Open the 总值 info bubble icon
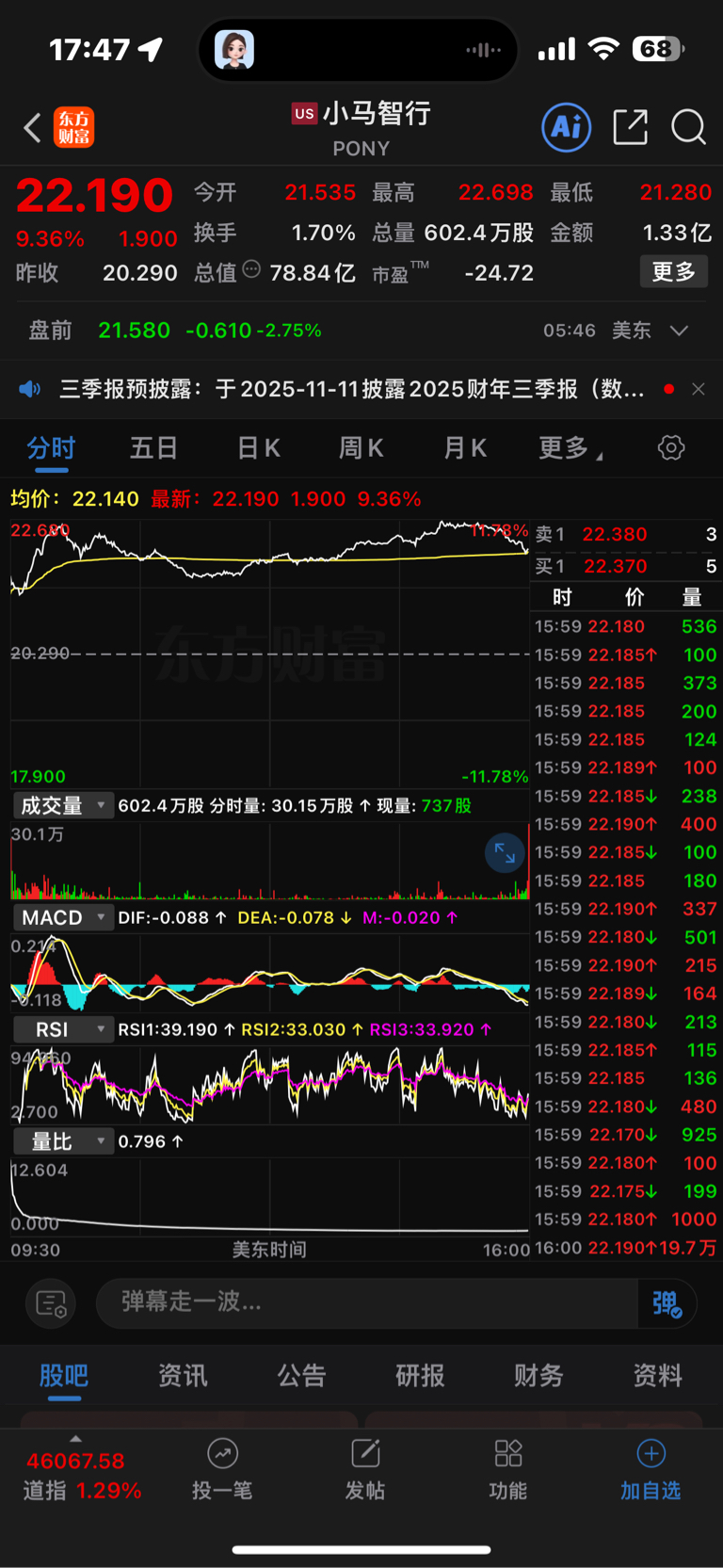Image resolution: width=723 pixels, height=1568 pixels. pyautogui.click(x=251, y=269)
